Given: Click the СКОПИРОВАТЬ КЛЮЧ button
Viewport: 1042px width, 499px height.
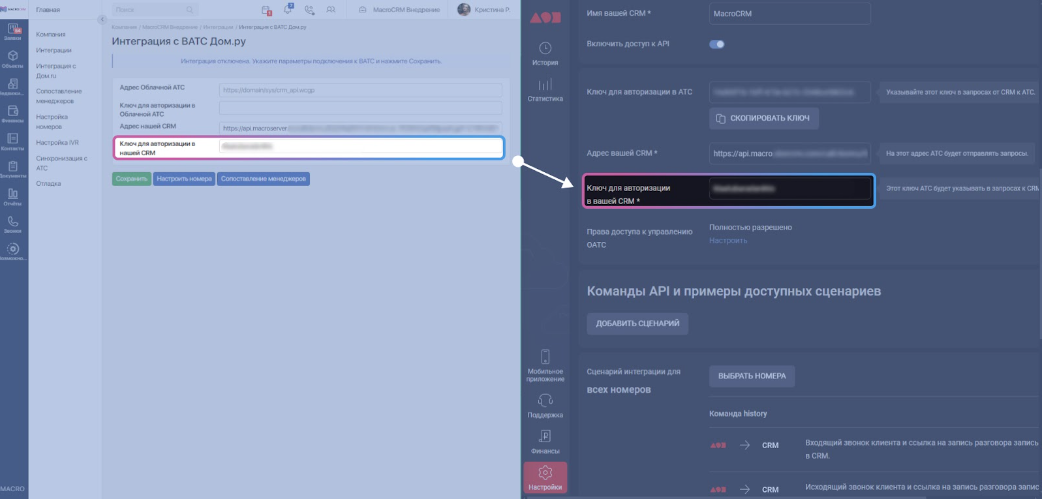Looking at the screenshot, I should coord(764,118).
